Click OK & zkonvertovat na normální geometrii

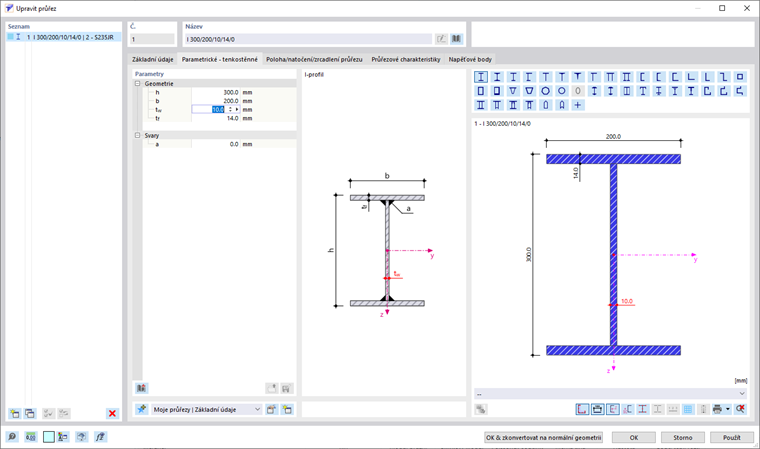coord(543,437)
